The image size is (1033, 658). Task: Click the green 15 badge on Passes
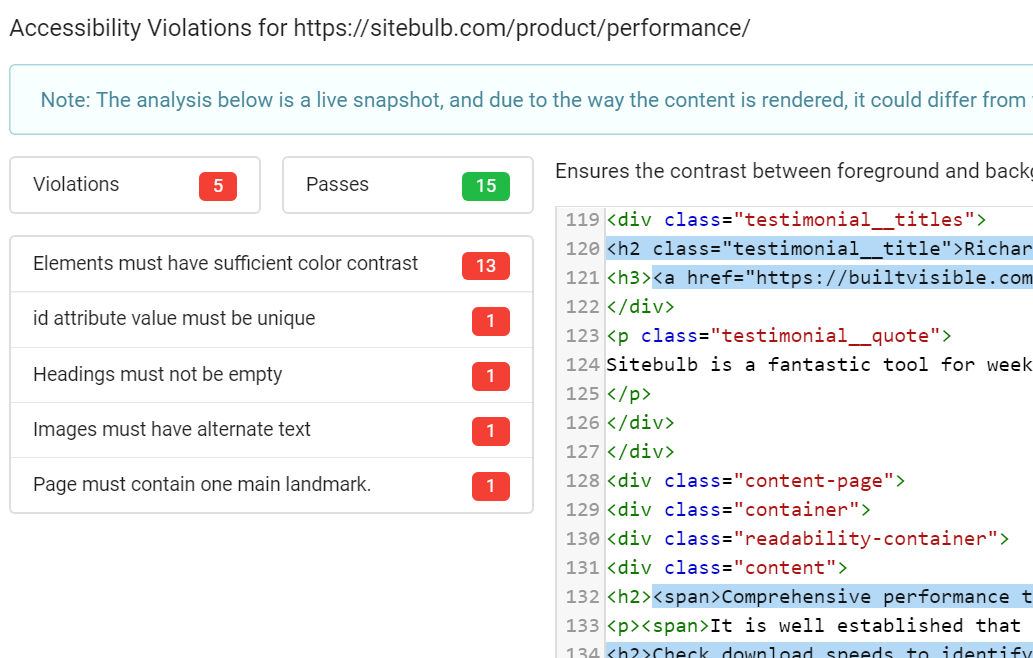(486, 186)
